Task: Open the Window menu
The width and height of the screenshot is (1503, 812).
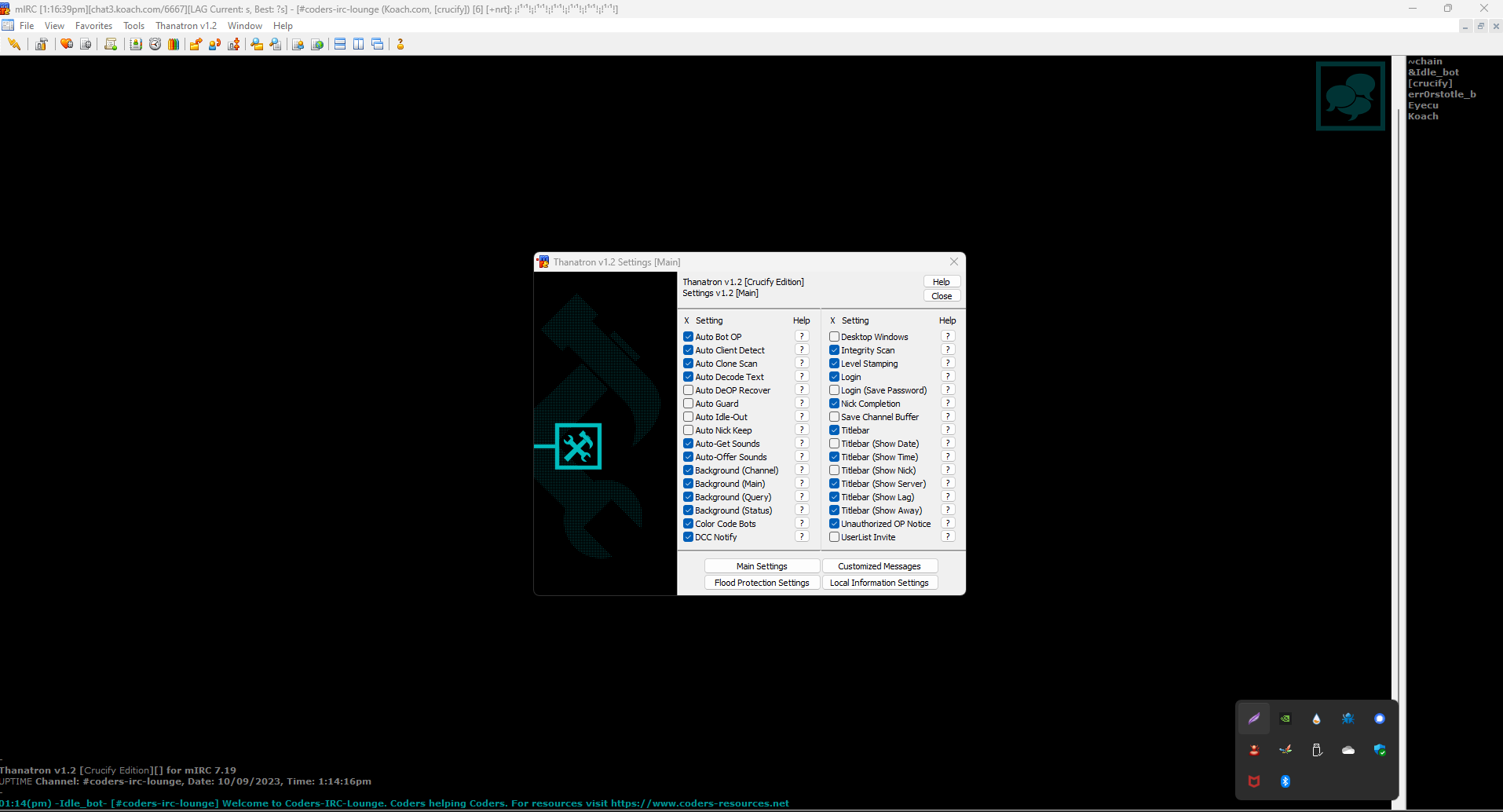Action: pos(245,26)
